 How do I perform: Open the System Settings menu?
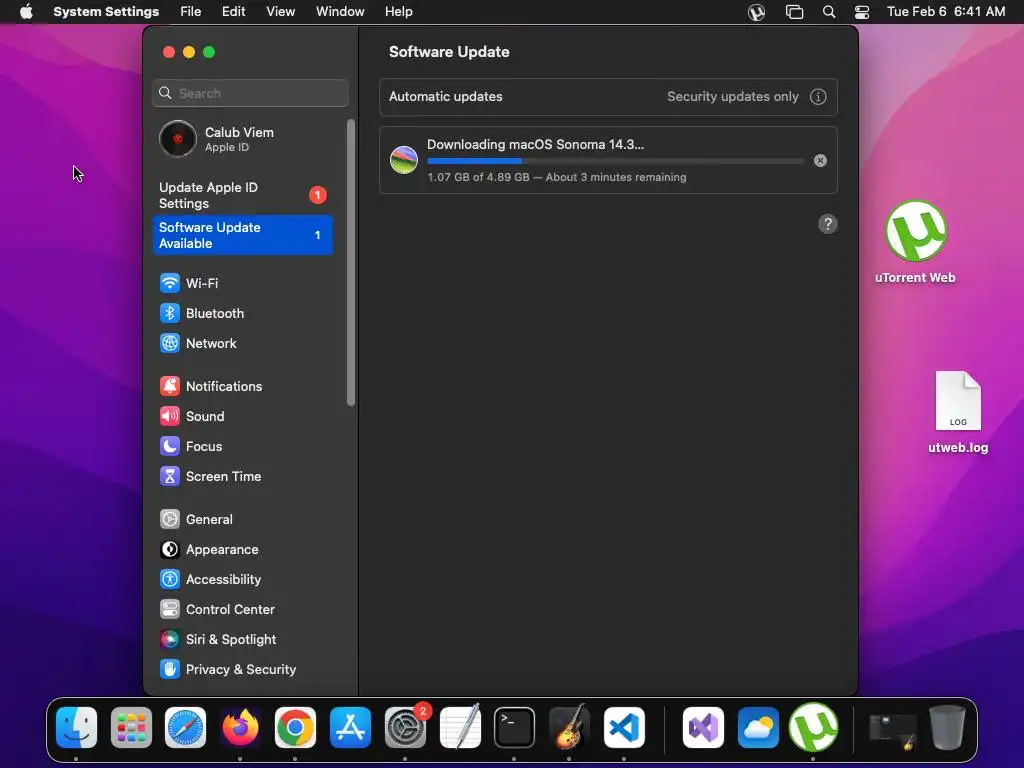106,12
